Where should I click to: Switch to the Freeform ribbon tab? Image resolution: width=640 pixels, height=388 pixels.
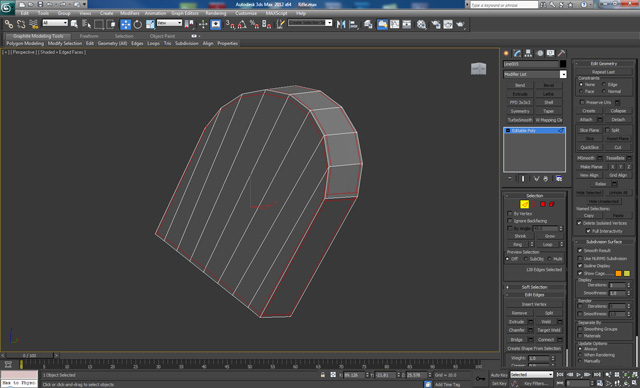point(89,36)
